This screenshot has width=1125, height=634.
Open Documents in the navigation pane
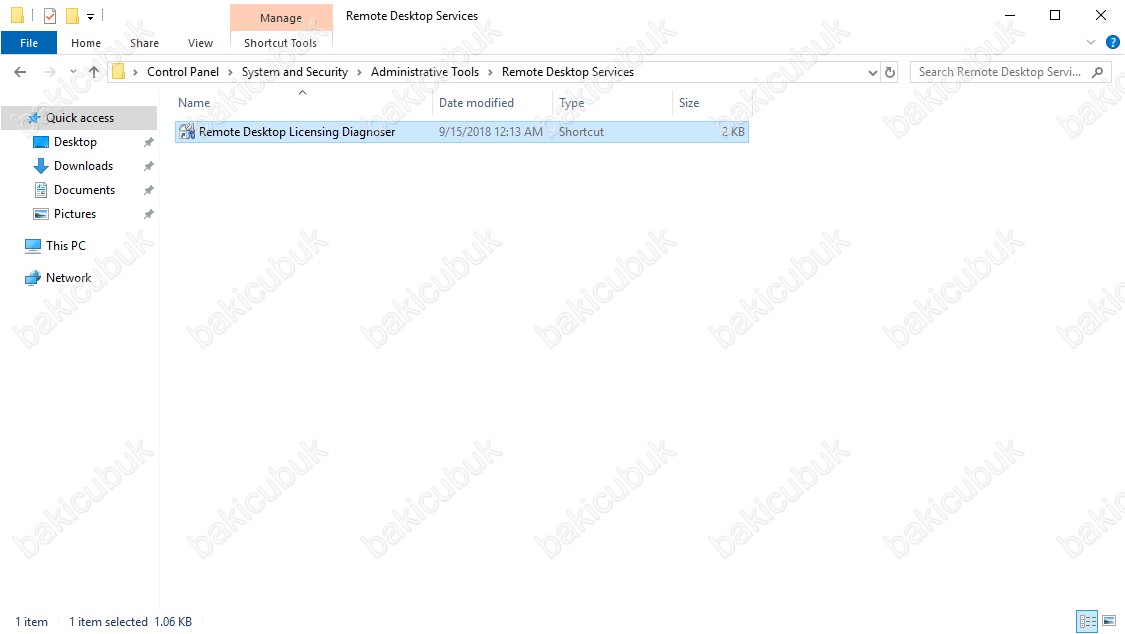pyautogui.click(x=84, y=190)
